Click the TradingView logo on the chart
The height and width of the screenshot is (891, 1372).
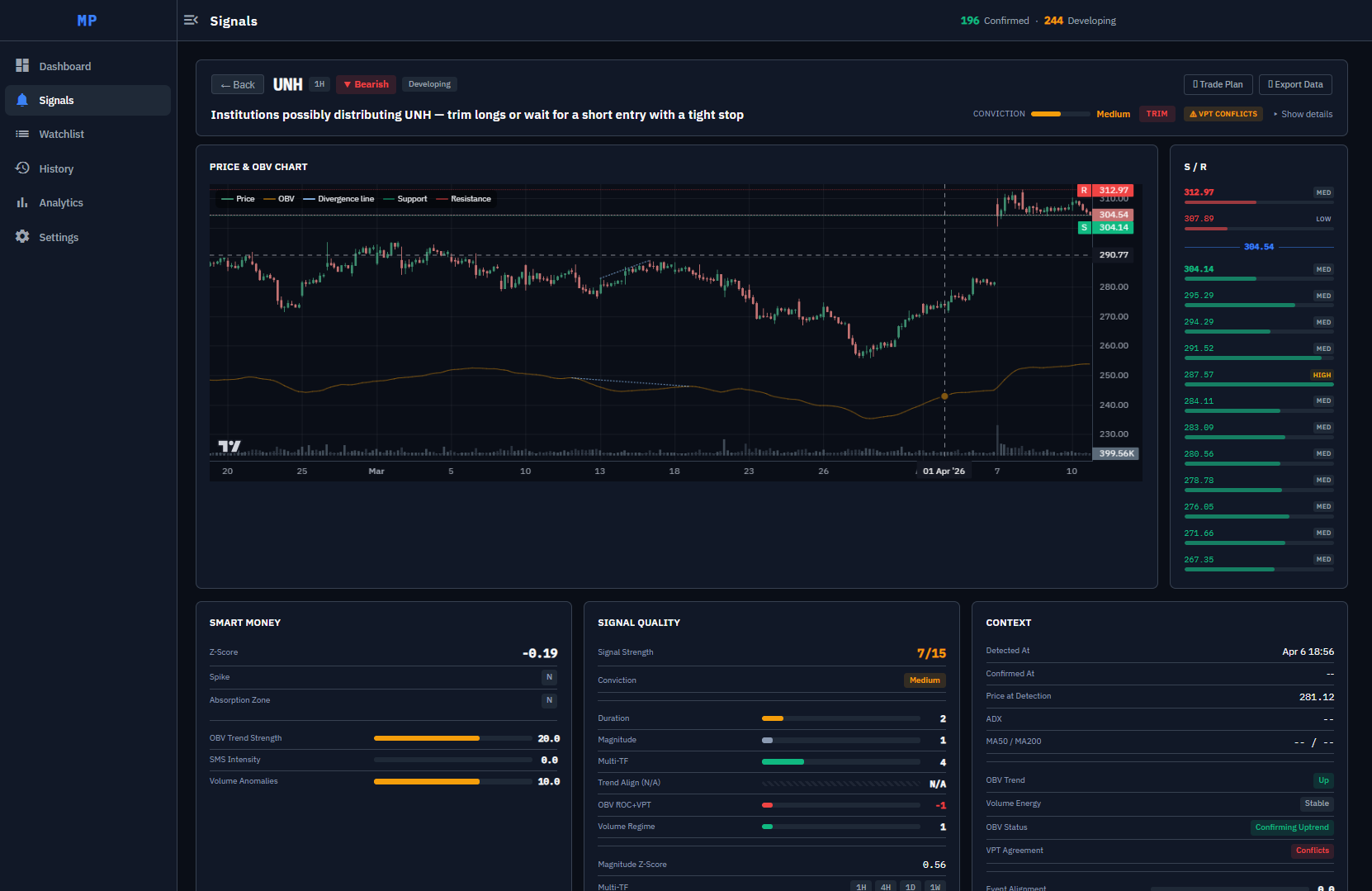(229, 447)
